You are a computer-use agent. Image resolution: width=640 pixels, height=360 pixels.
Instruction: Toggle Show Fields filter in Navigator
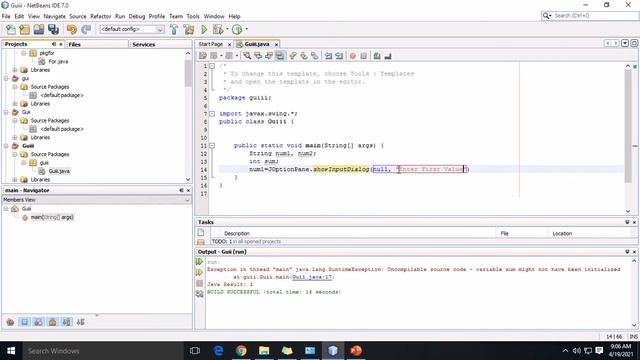24,322
